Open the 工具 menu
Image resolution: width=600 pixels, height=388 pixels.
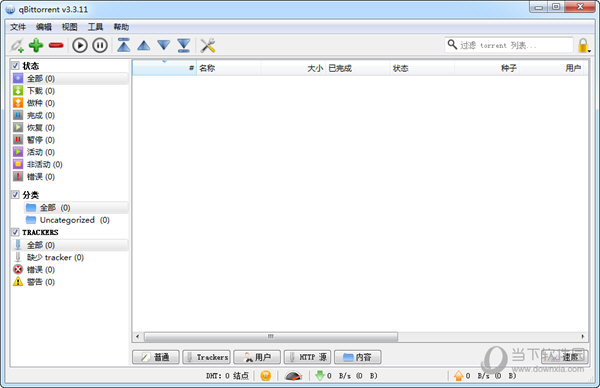tap(95, 27)
